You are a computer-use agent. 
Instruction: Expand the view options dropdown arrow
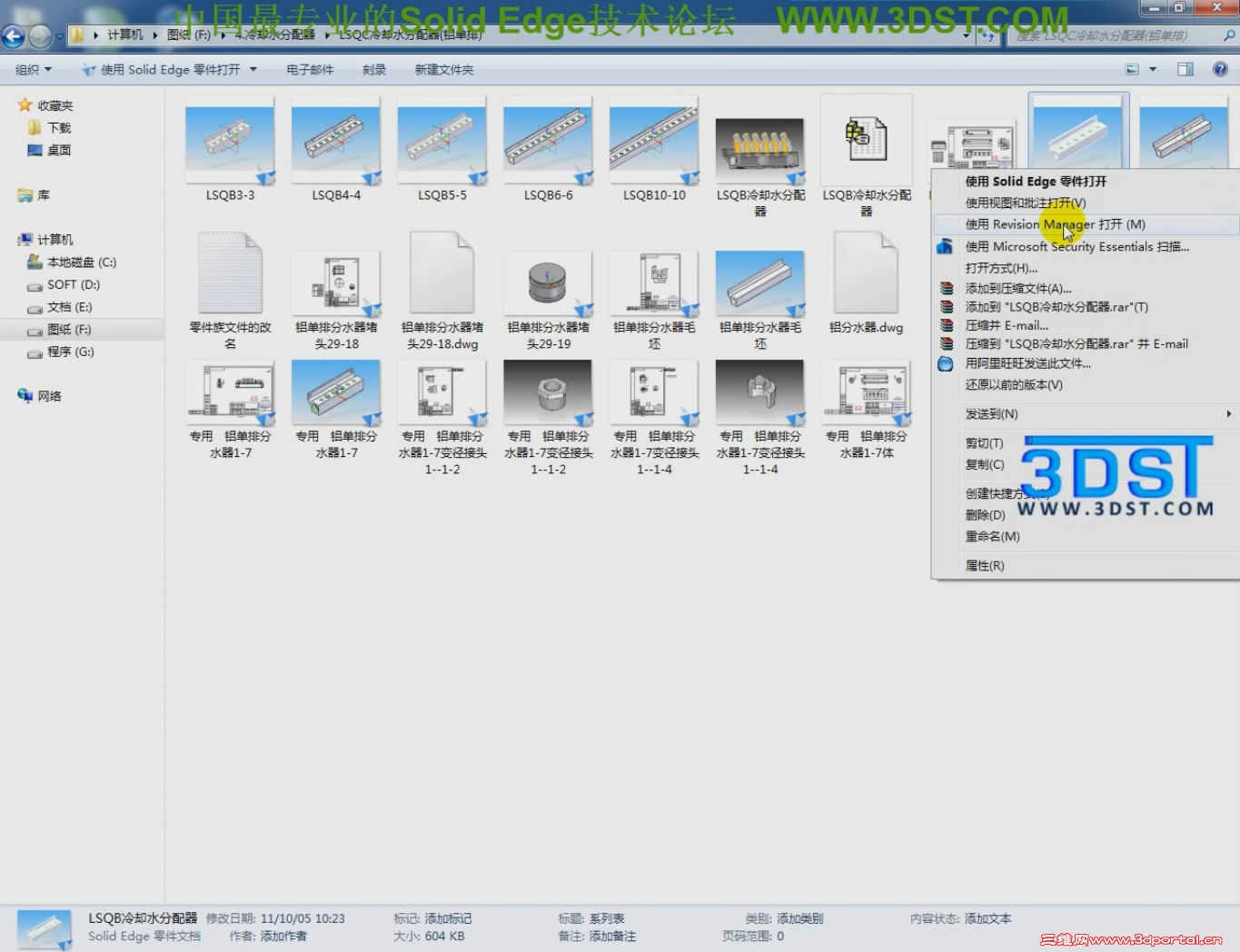pyautogui.click(x=1153, y=69)
